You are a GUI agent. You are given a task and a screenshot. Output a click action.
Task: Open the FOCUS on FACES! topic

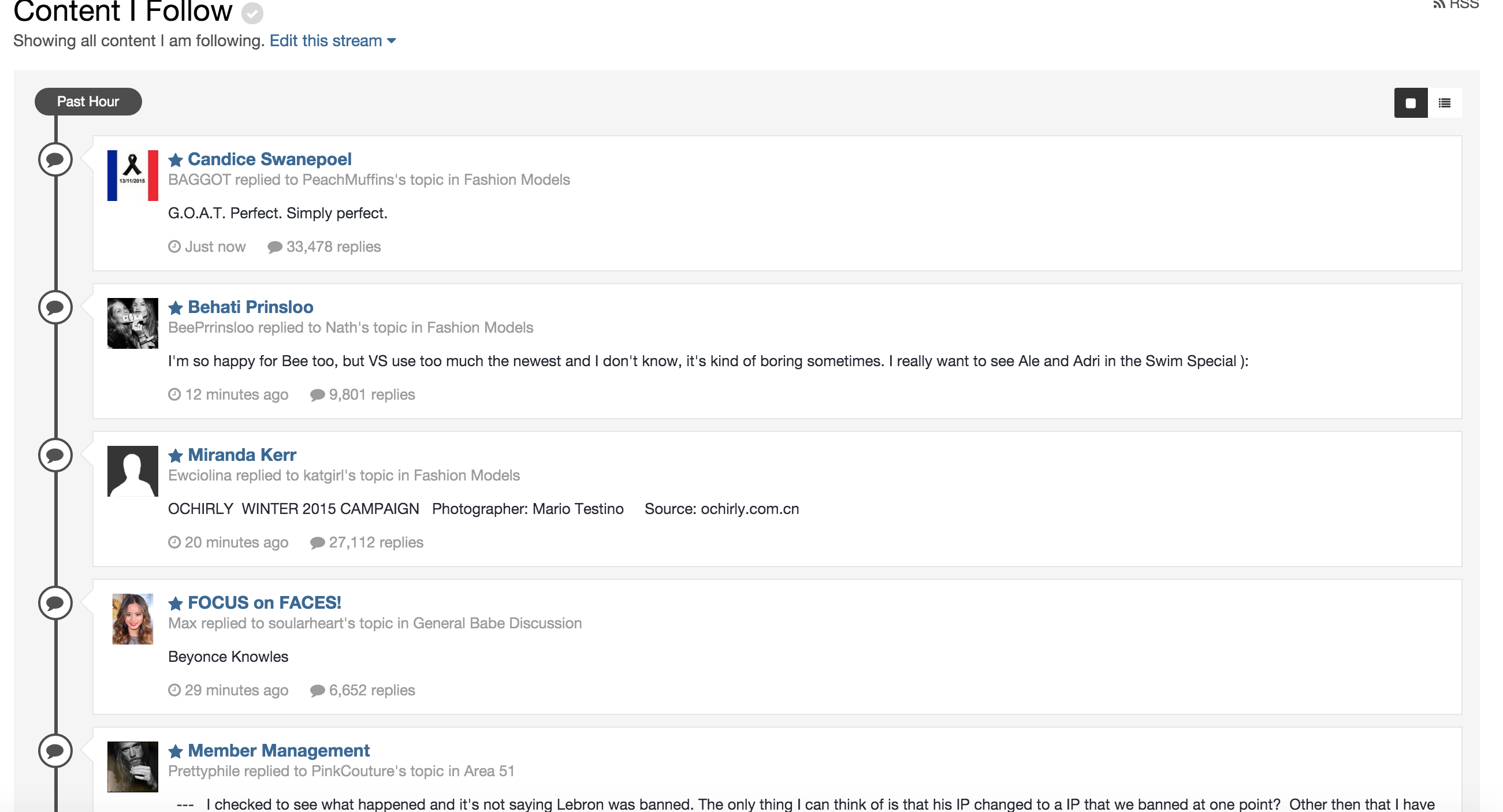click(265, 602)
